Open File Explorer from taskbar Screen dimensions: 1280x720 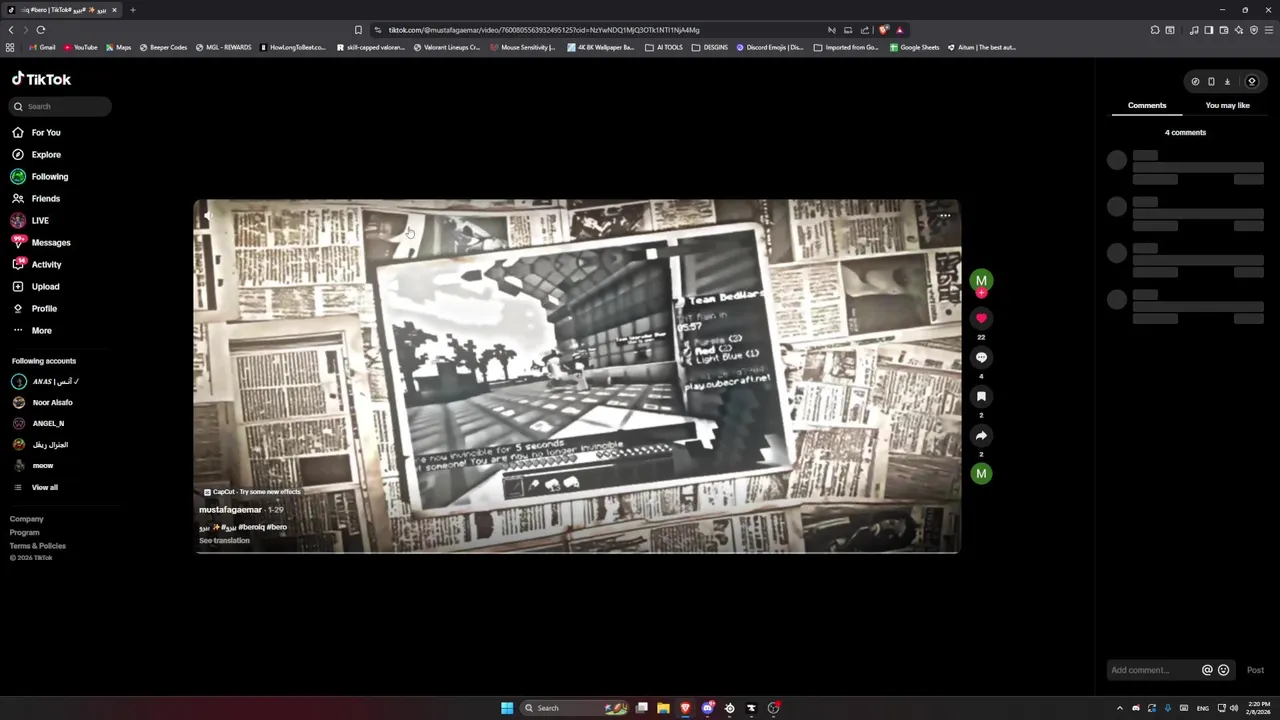point(663,708)
